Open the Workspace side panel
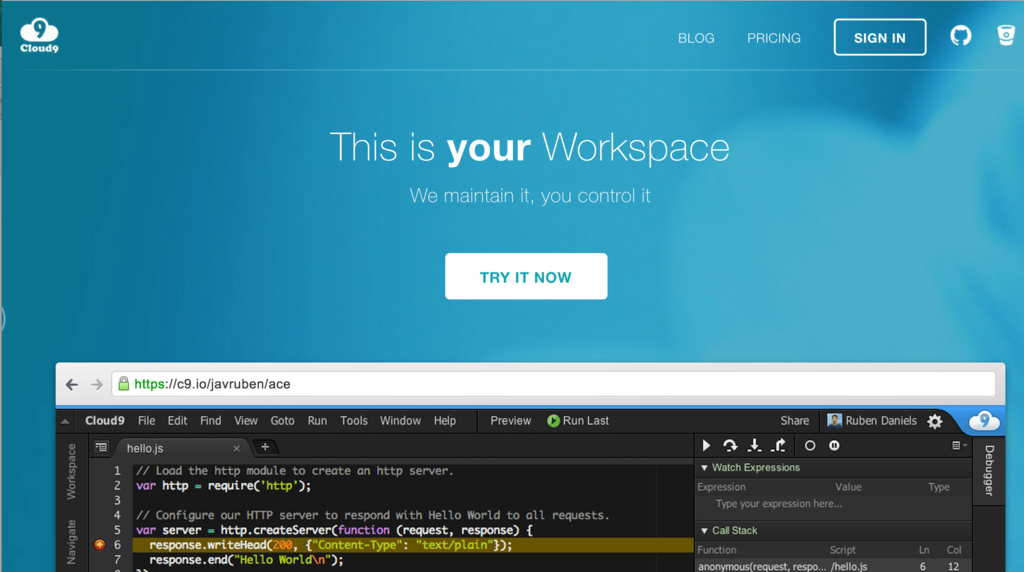 [x=71, y=471]
